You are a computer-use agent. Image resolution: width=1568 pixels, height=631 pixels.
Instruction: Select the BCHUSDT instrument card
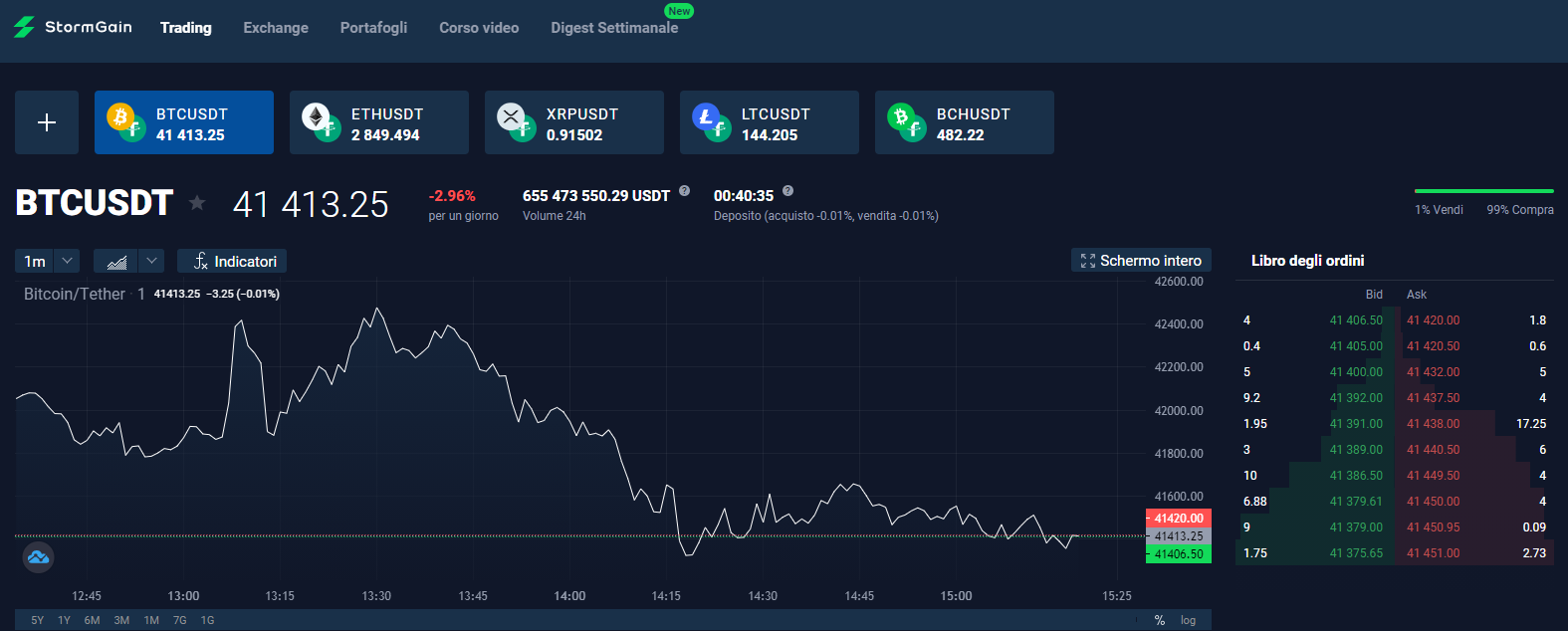(965, 122)
